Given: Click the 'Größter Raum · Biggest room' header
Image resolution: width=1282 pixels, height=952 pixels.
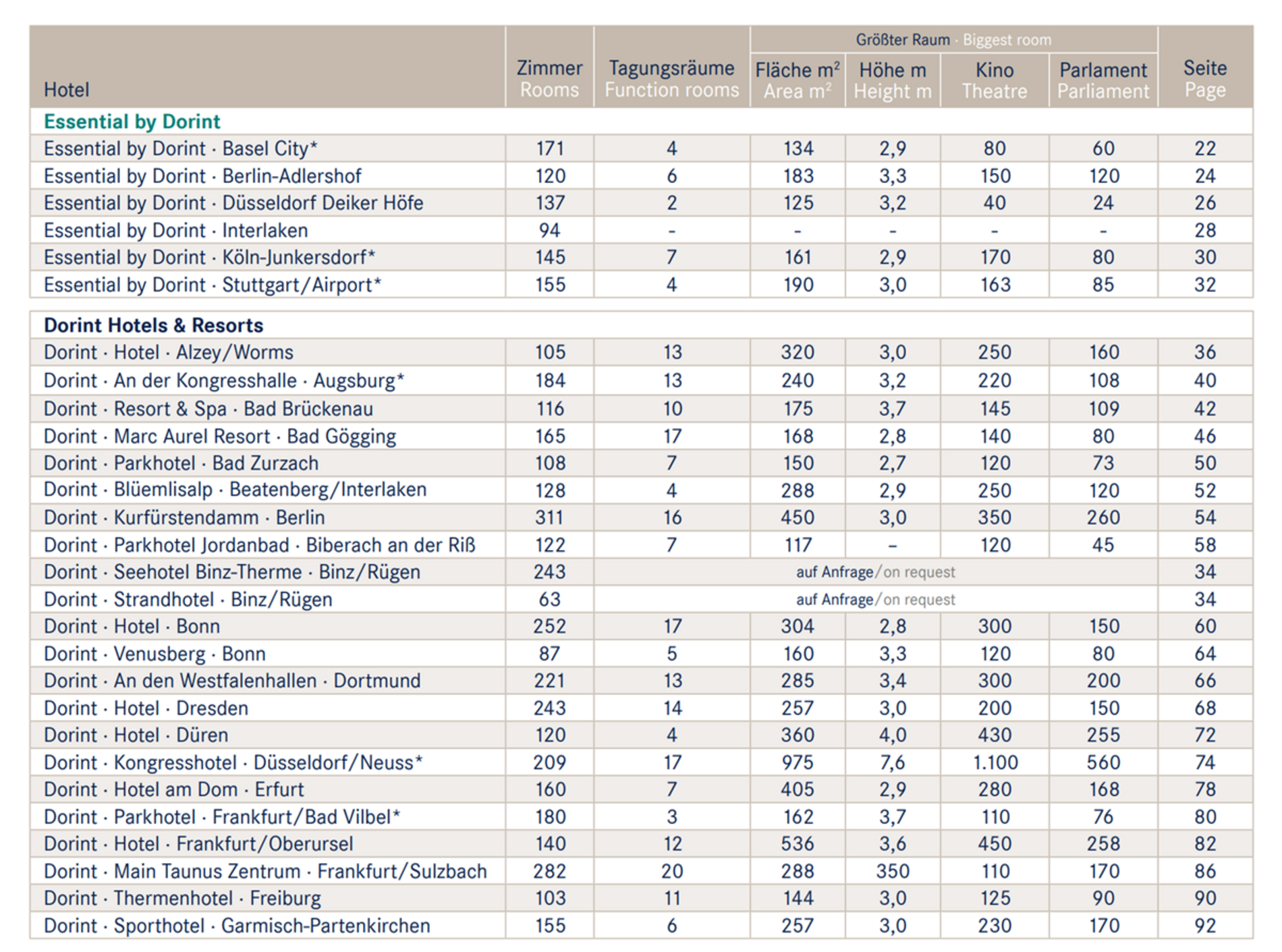Looking at the screenshot, I should 953,40.
